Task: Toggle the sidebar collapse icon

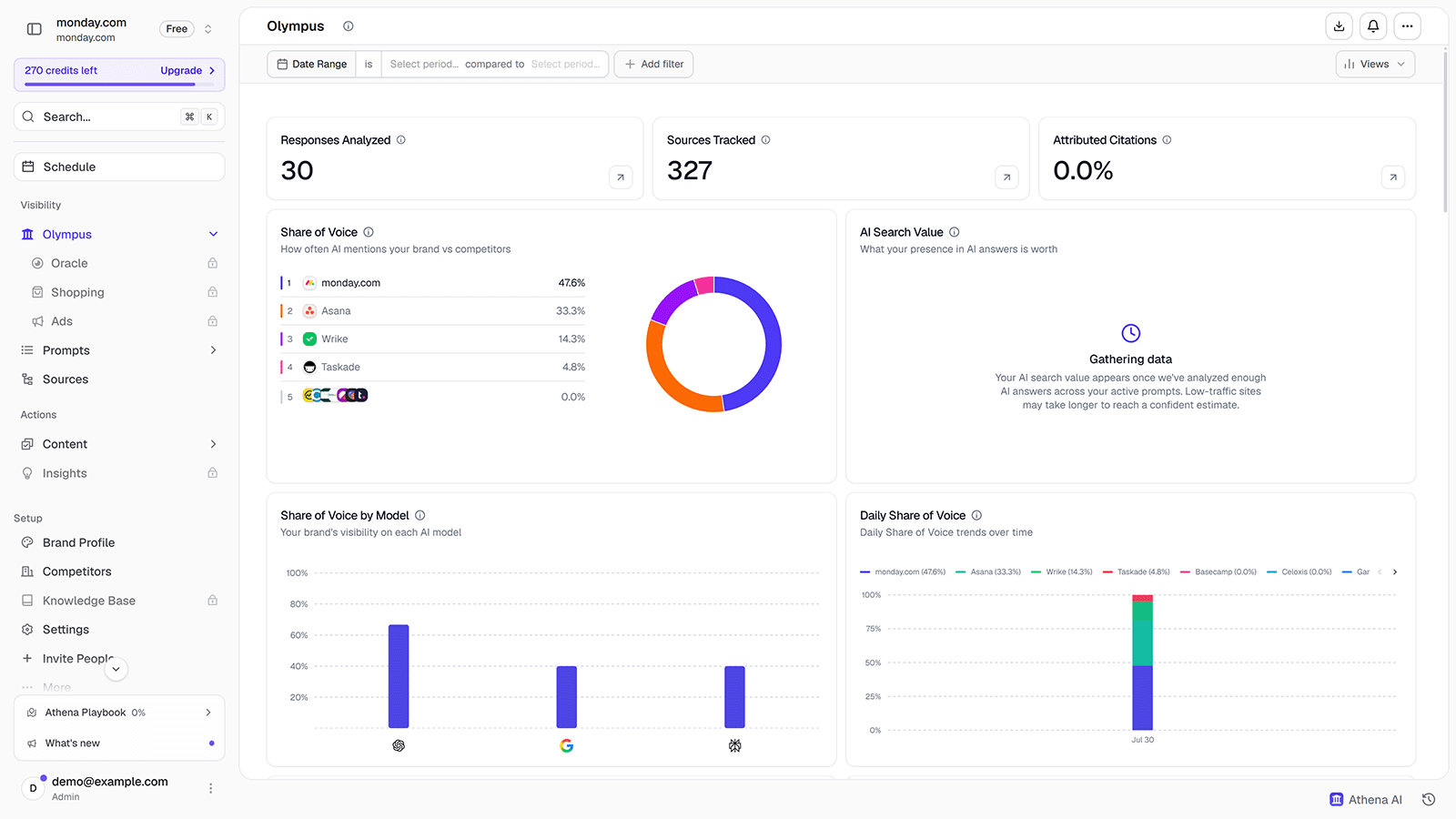Action: (35, 29)
